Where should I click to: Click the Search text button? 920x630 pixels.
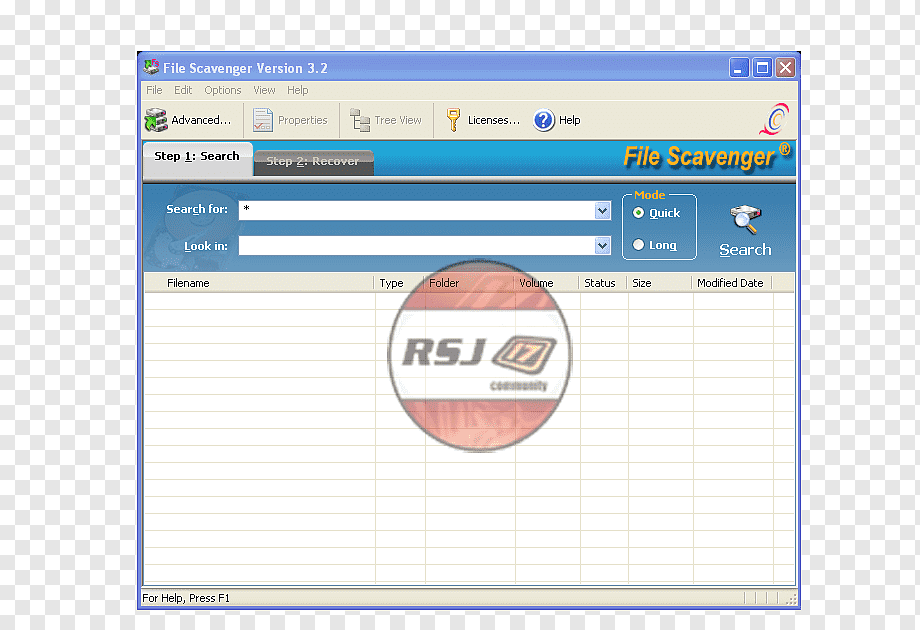coord(745,250)
